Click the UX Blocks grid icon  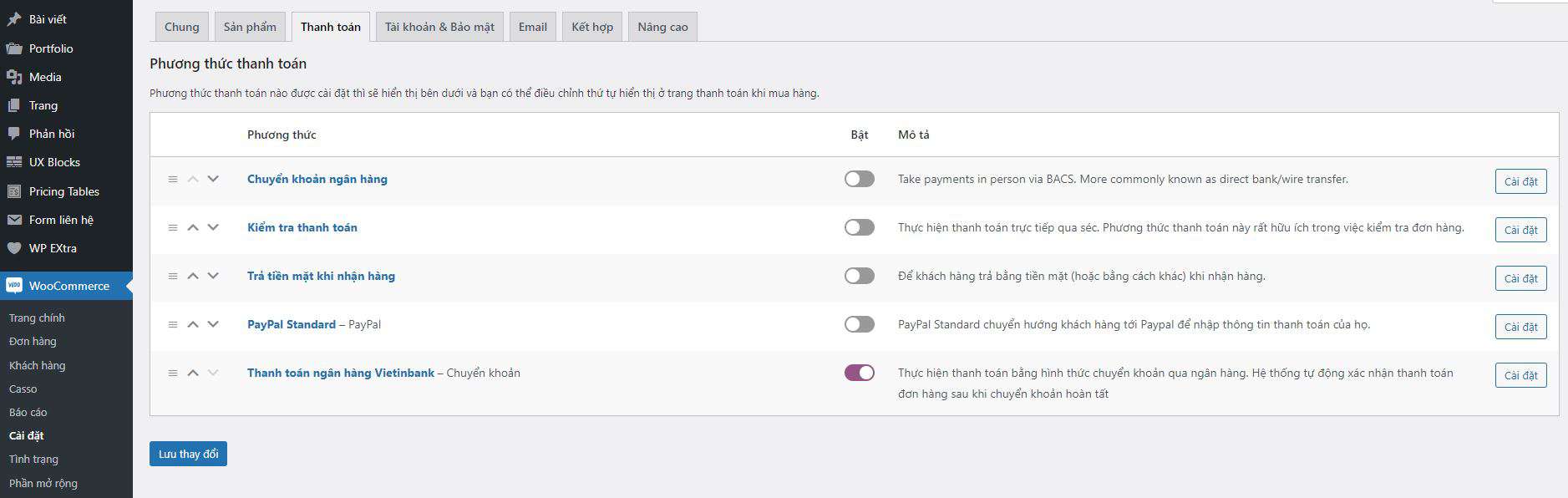[14, 162]
